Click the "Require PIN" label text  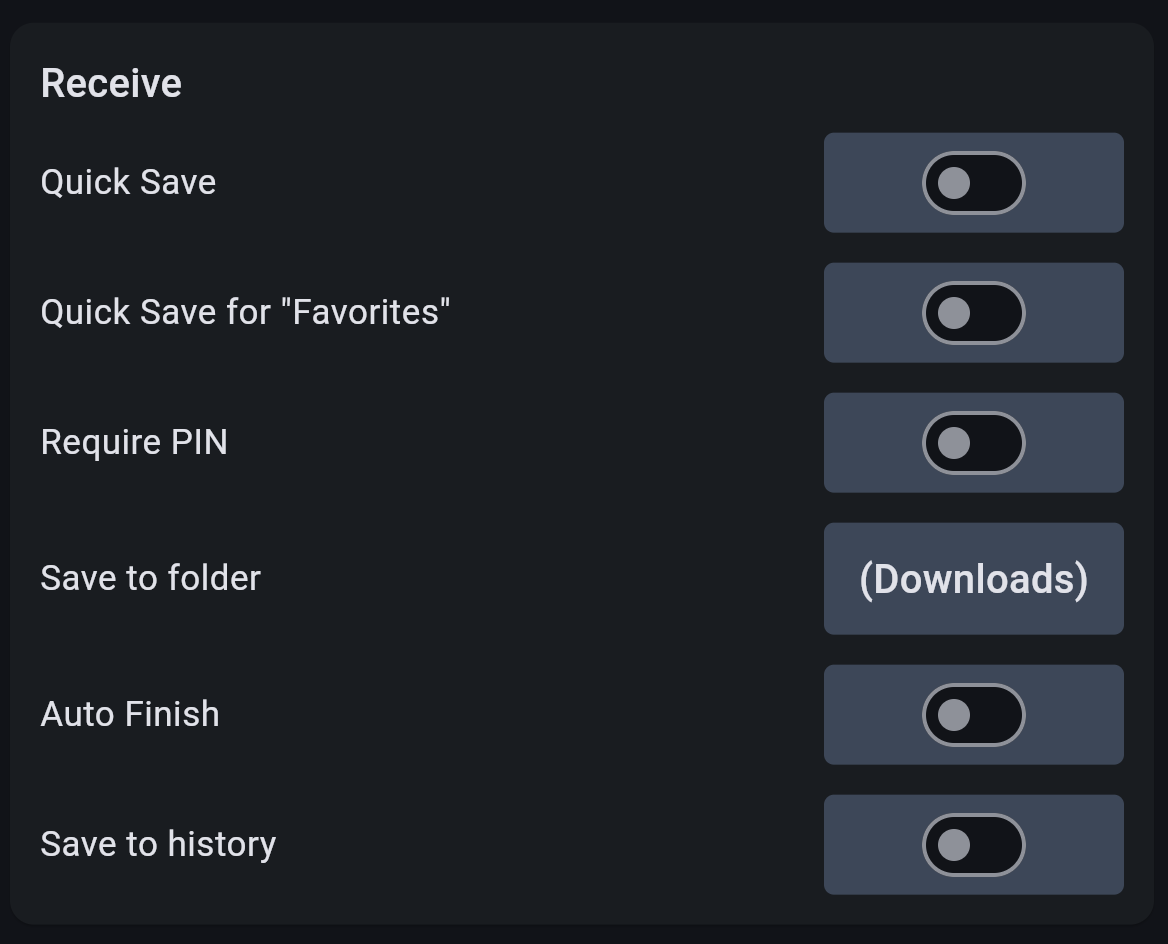point(134,443)
